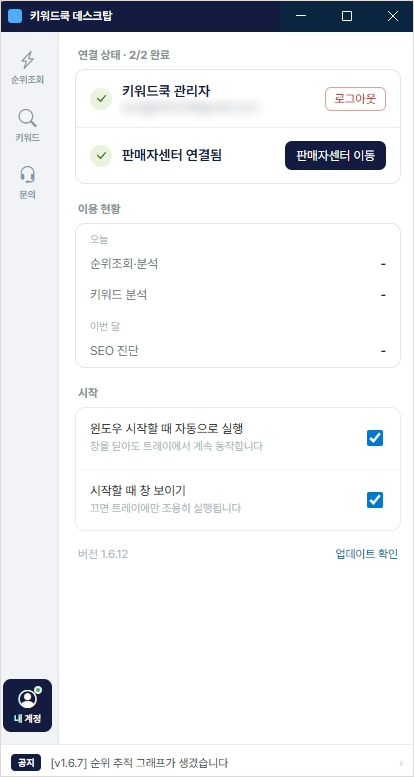Maximize the 키워드쿡 데스크탑 window

(x=347, y=16)
